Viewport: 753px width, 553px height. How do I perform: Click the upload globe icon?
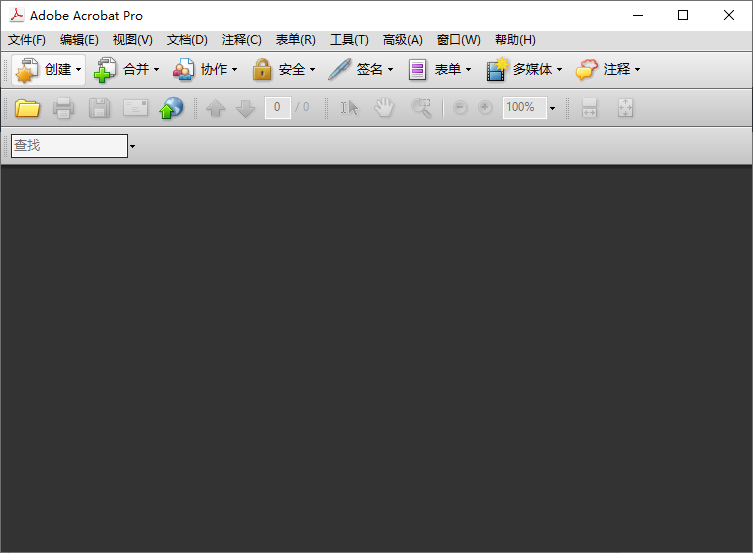[171, 108]
